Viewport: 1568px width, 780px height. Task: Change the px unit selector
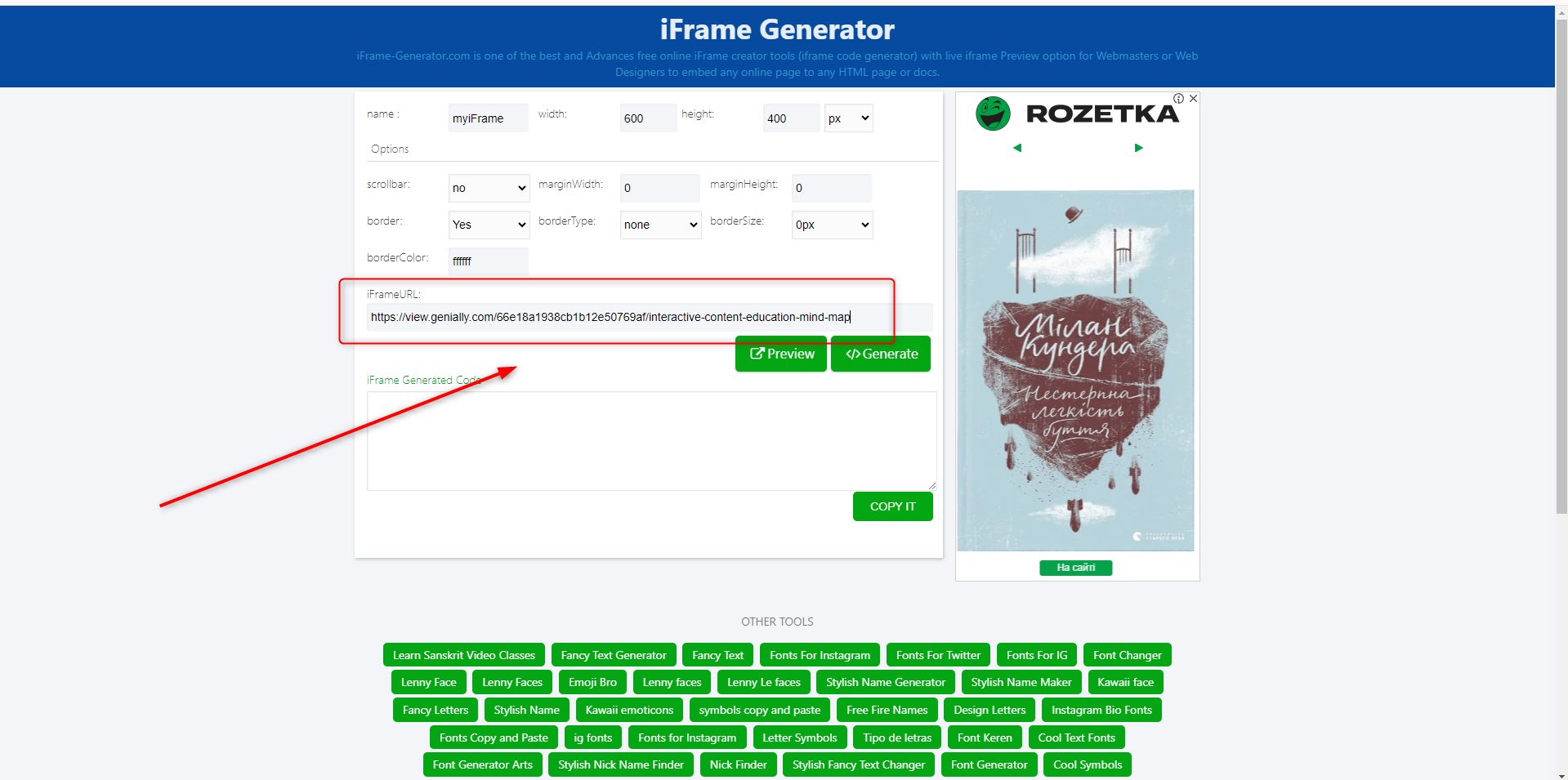pyautogui.click(x=848, y=118)
